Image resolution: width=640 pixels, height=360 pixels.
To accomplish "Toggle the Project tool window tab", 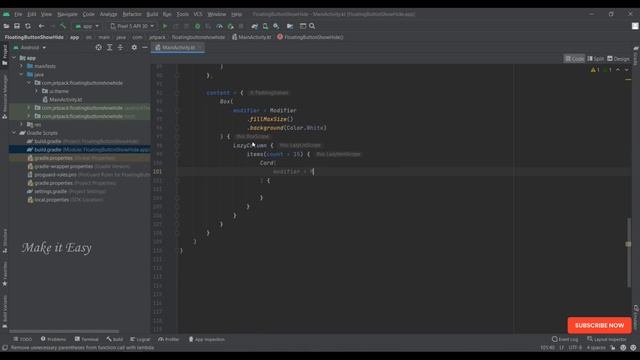I will pyautogui.click(x=4, y=55).
